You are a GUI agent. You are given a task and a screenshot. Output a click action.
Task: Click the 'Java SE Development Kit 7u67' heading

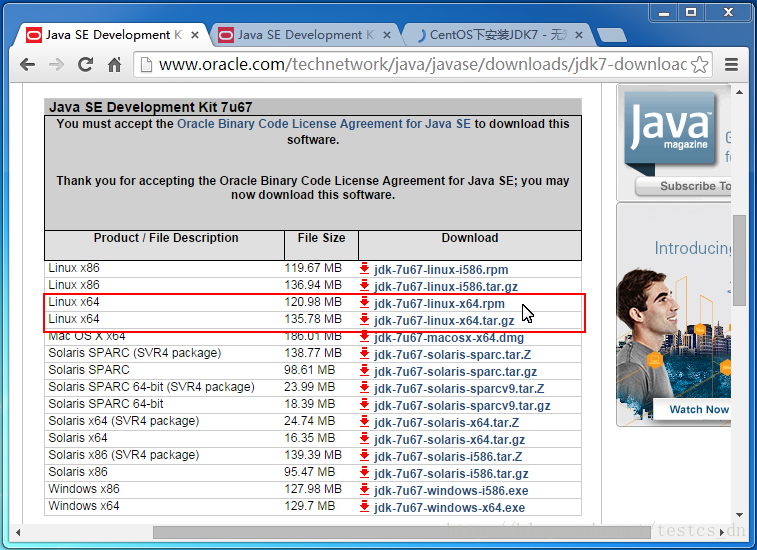tap(151, 107)
